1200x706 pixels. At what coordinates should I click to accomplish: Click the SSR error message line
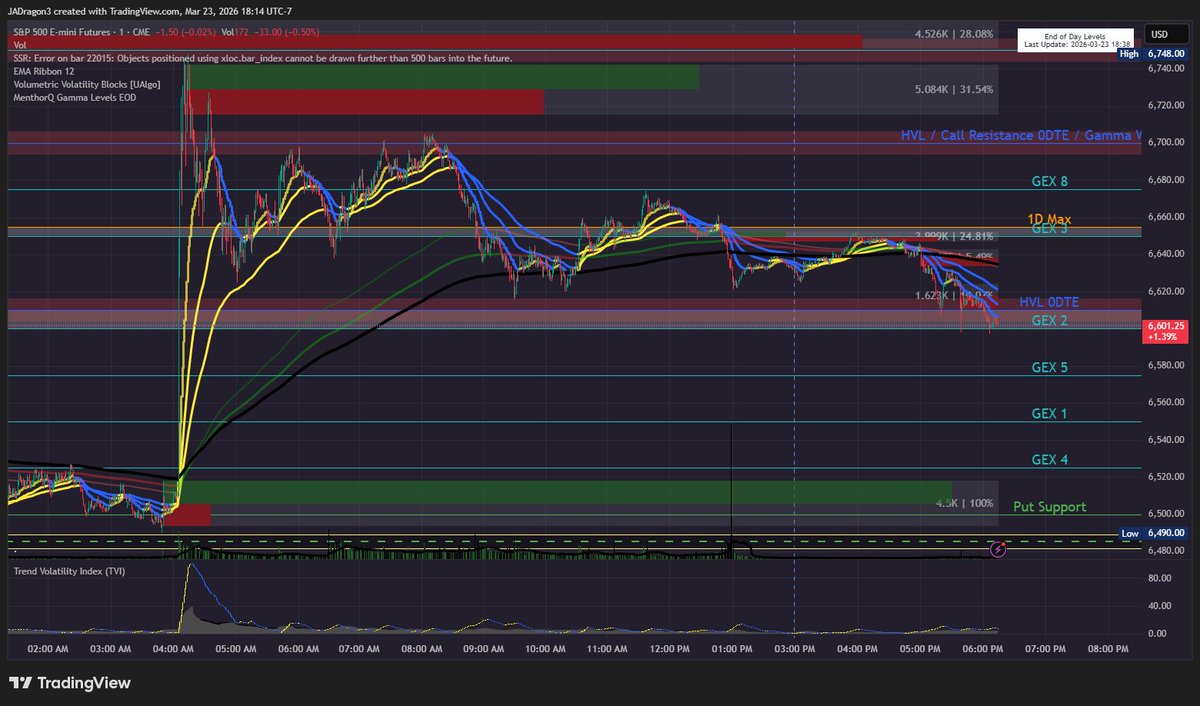click(x=261, y=58)
